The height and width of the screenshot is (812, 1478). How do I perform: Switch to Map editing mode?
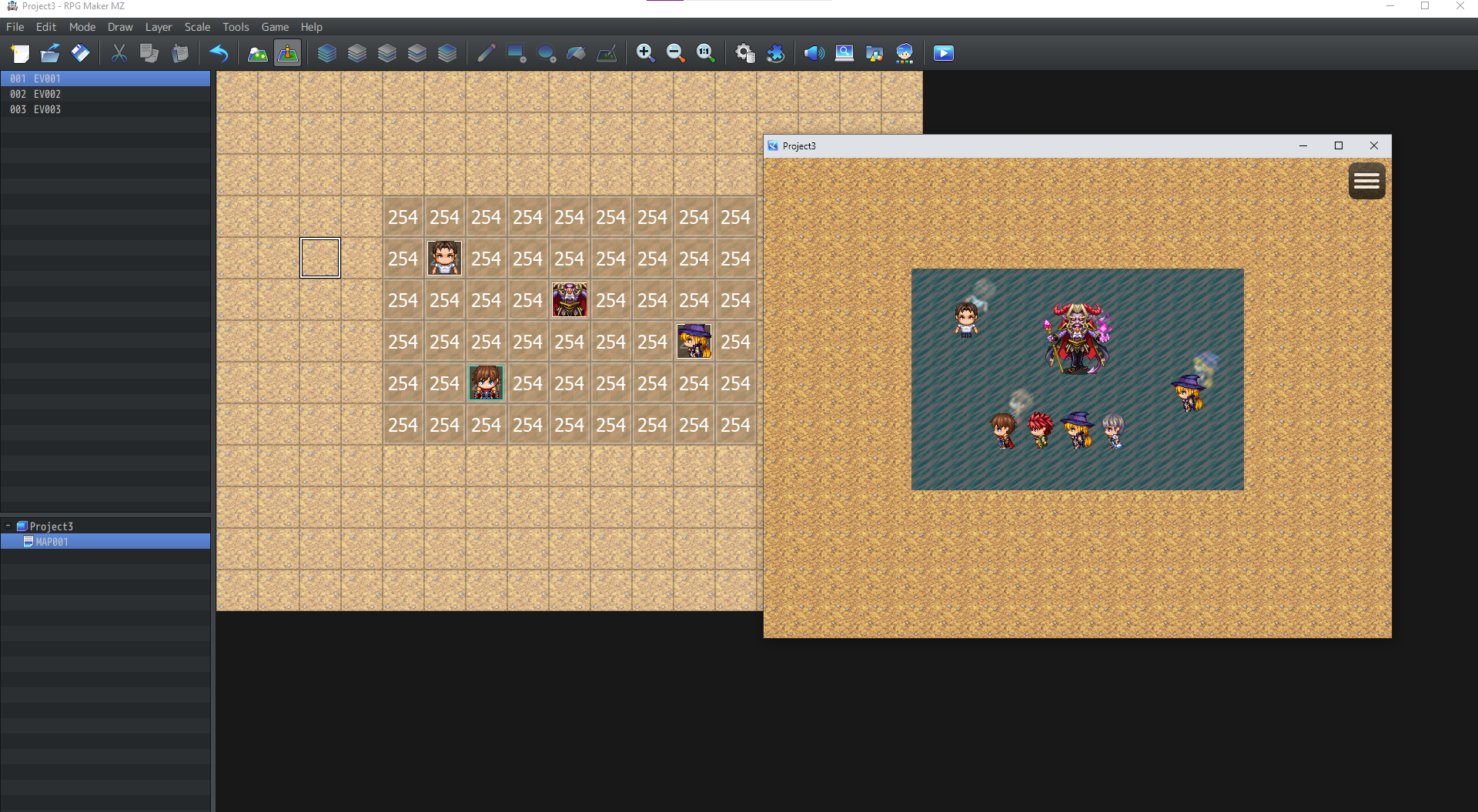point(257,53)
